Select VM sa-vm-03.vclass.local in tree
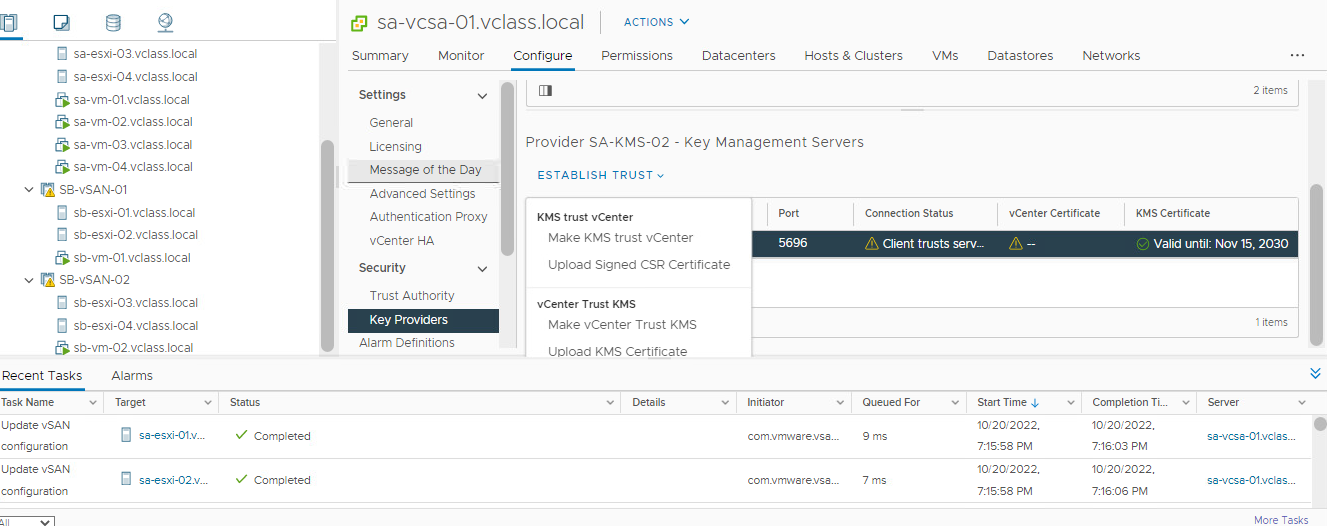The image size is (1327, 526). pyautogui.click(x=133, y=145)
